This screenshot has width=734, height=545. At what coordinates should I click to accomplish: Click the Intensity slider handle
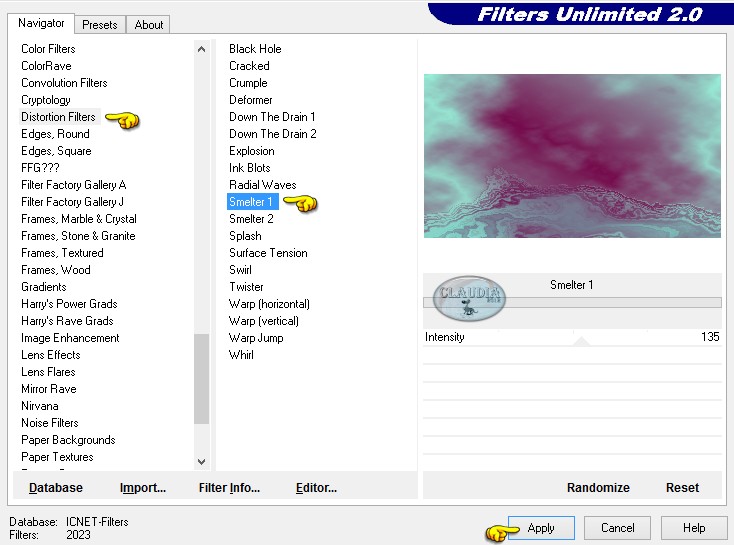point(581,341)
